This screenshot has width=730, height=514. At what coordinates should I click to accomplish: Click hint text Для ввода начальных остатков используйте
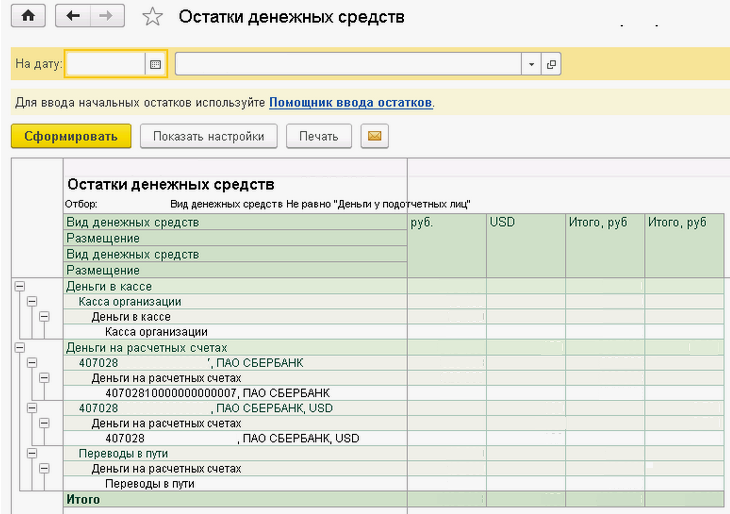click(x=140, y=102)
